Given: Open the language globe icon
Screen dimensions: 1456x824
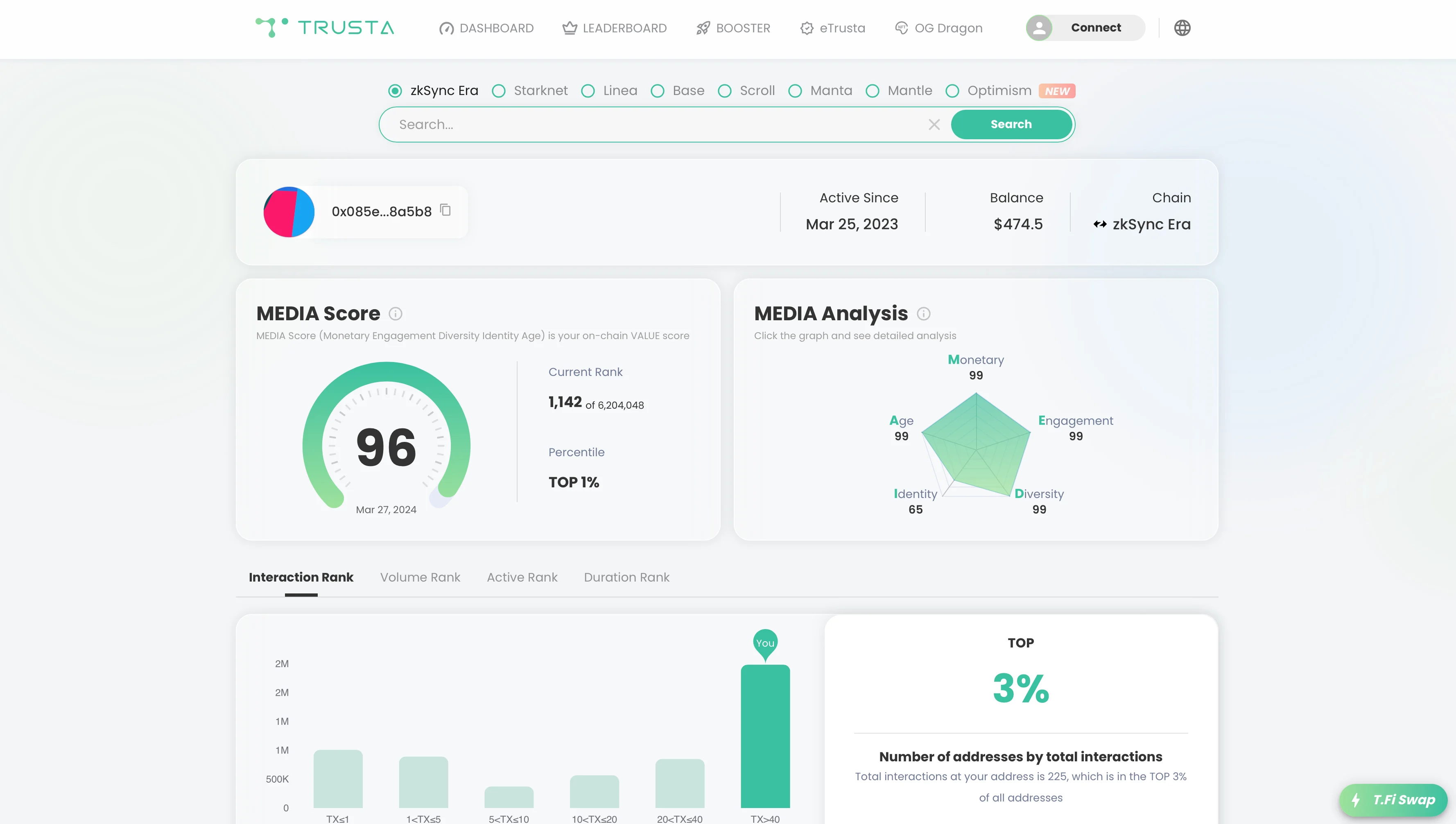Looking at the screenshot, I should pyautogui.click(x=1182, y=28).
